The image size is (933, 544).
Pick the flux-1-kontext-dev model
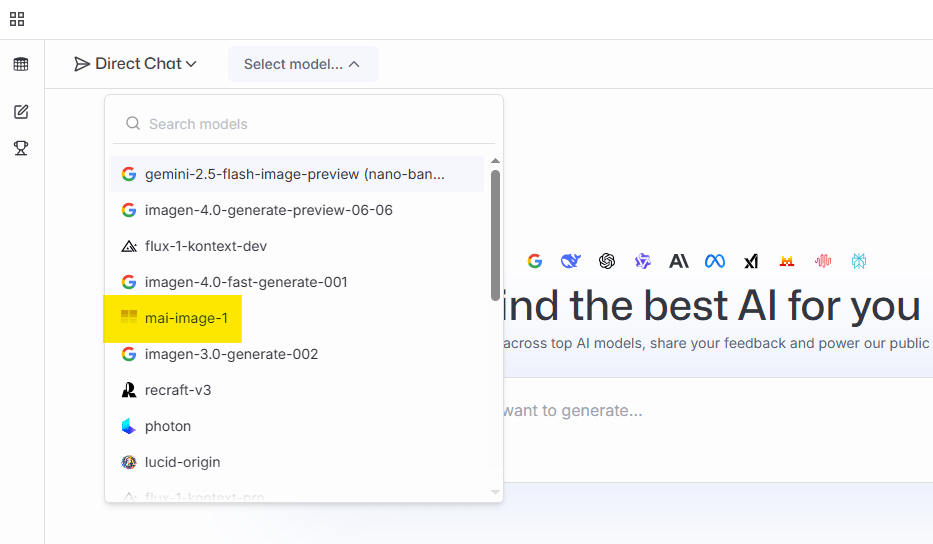(x=205, y=246)
